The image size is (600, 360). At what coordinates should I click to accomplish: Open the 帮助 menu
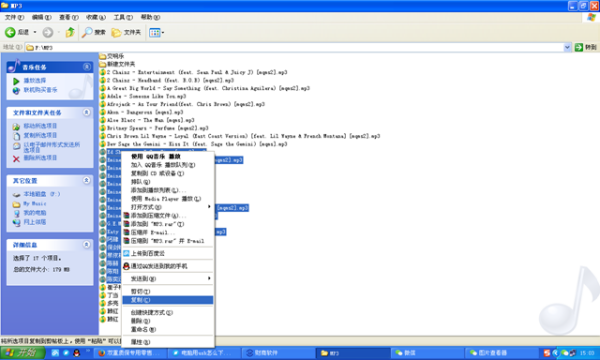[x=150, y=17]
